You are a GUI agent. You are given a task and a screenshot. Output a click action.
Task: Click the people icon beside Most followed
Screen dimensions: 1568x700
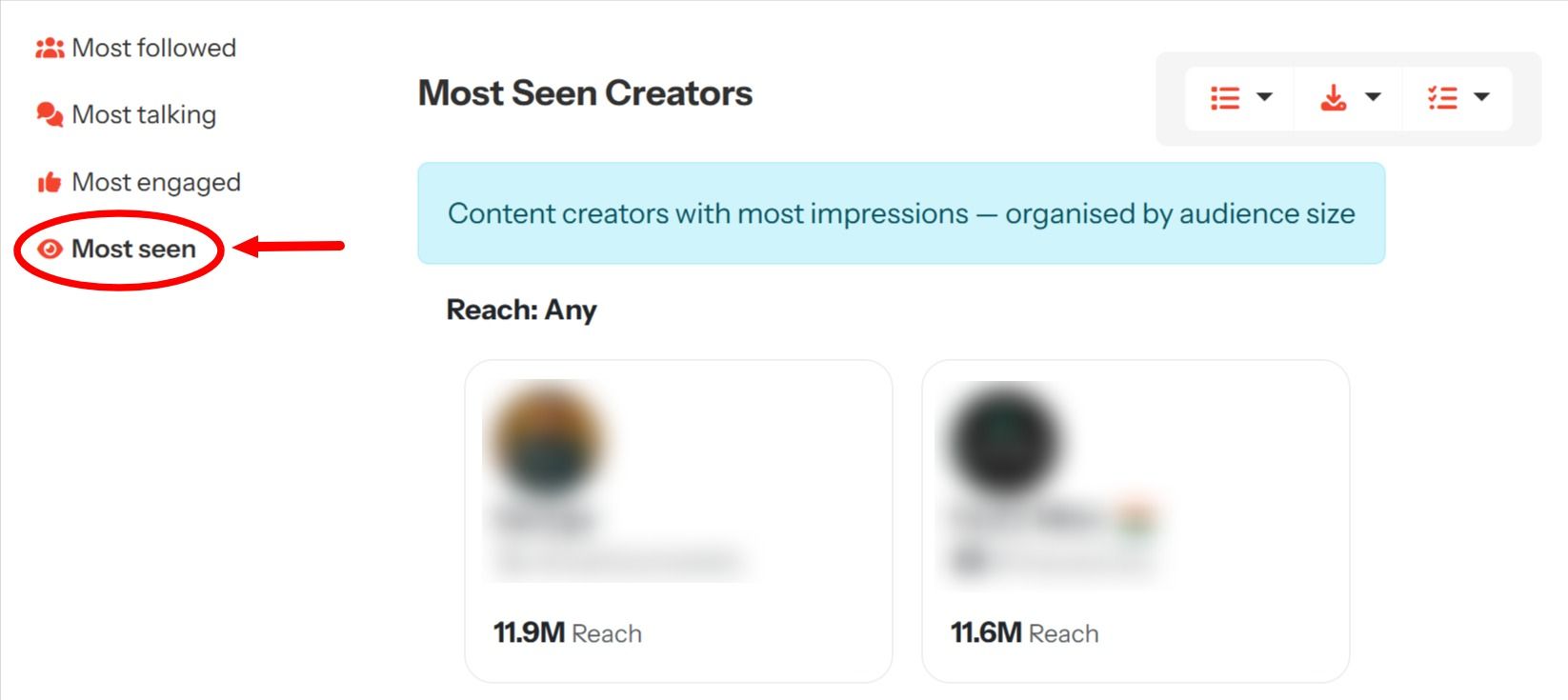coord(50,48)
